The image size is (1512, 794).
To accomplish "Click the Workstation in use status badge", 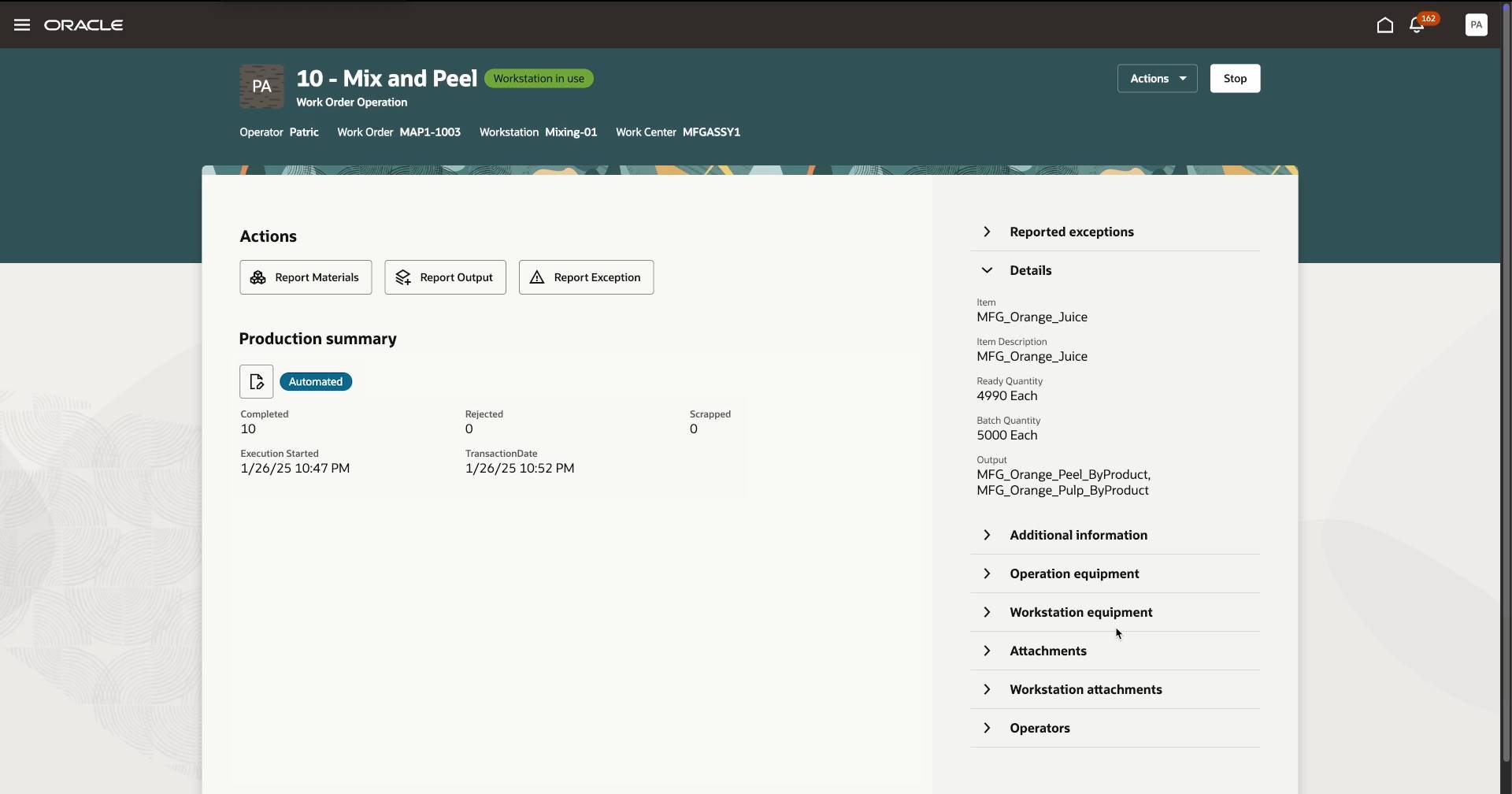I will (x=539, y=78).
